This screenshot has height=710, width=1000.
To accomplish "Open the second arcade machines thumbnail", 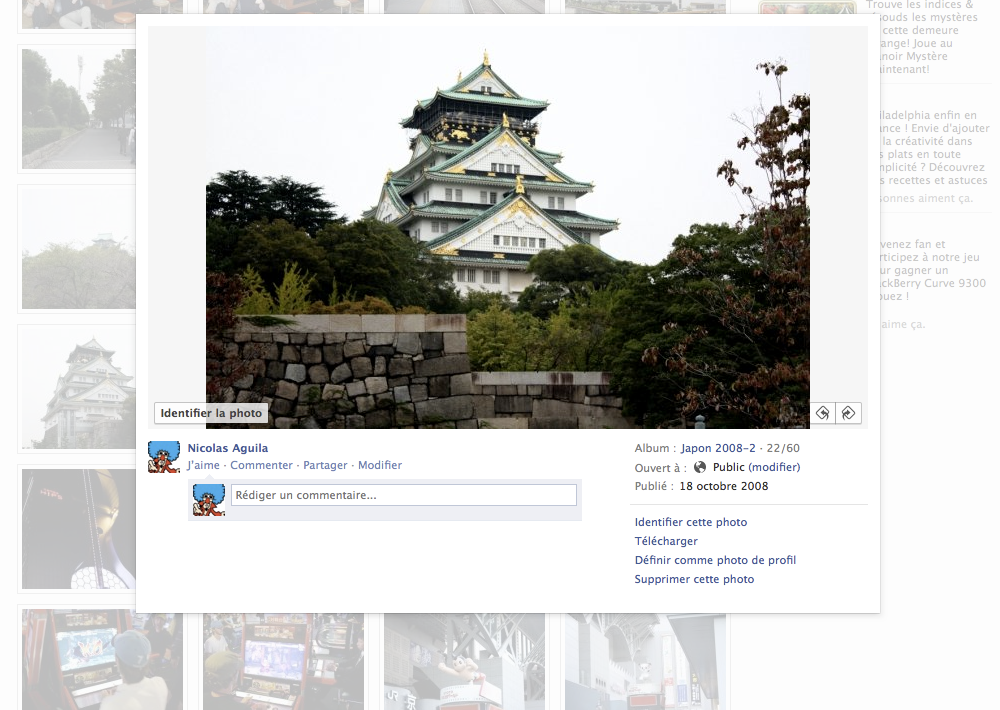I will (283, 662).
